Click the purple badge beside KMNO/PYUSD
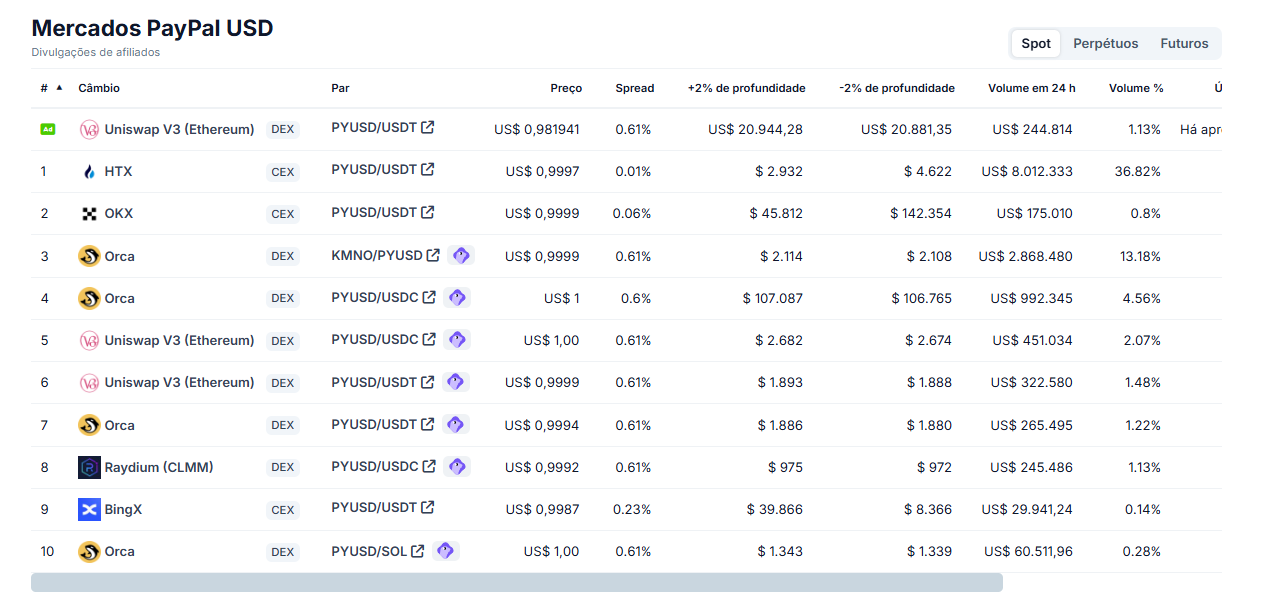Viewport: 1271px width, 608px height. pyautogui.click(x=461, y=255)
